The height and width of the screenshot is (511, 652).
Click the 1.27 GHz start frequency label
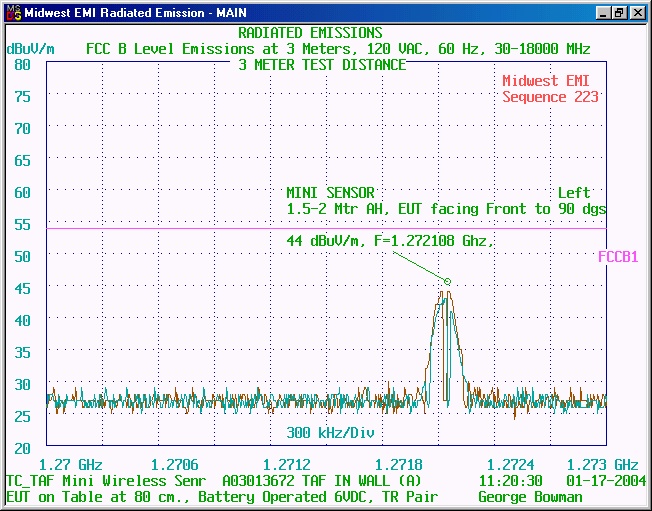pyautogui.click(x=70, y=465)
